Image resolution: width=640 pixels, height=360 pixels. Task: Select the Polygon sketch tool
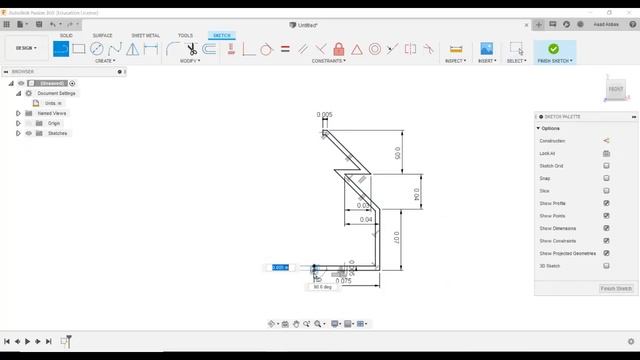pyautogui.click(x=132, y=49)
